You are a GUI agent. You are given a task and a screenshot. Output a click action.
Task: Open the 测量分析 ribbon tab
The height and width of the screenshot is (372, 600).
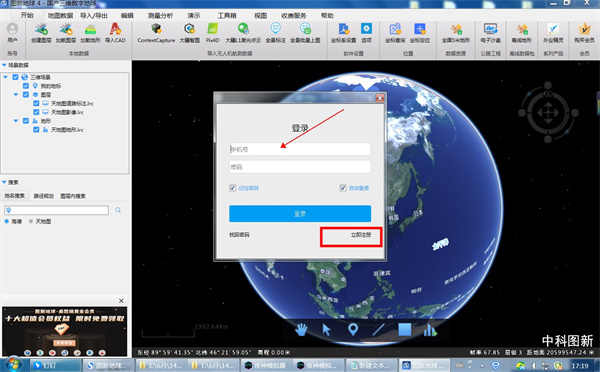pyautogui.click(x=160, y=16)
